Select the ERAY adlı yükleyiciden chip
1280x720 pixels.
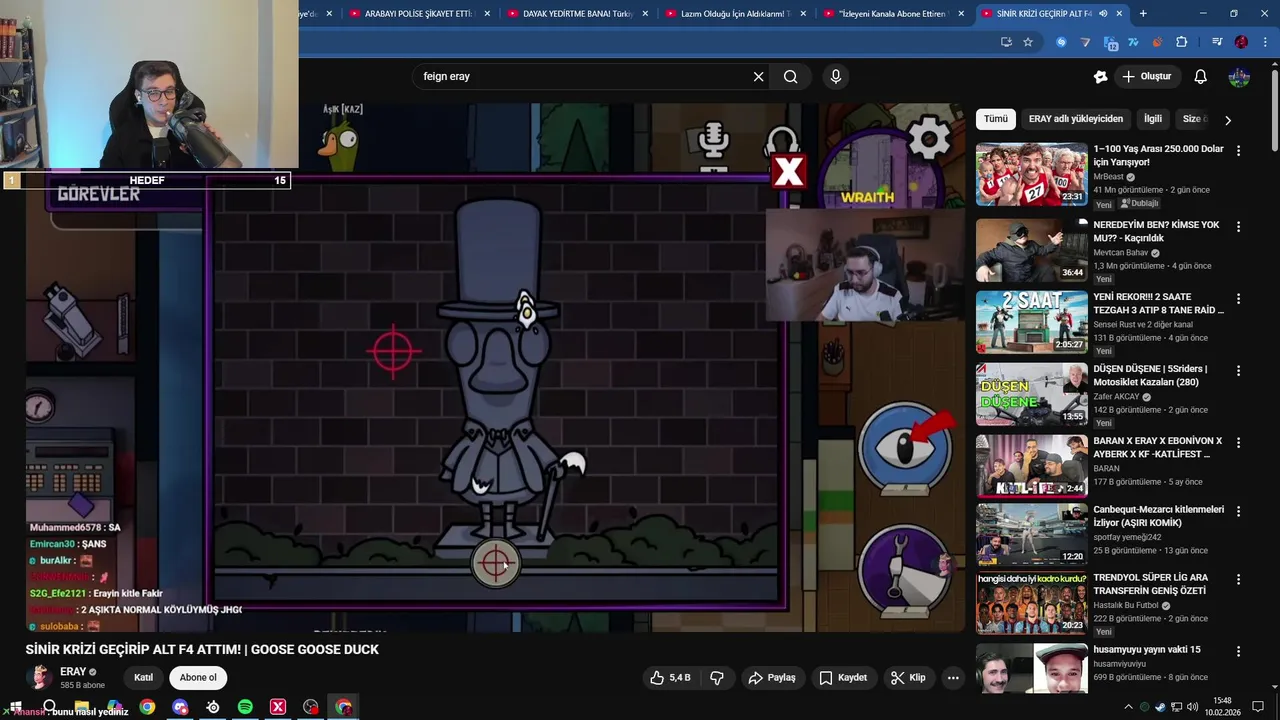[x=1076, y=119]
